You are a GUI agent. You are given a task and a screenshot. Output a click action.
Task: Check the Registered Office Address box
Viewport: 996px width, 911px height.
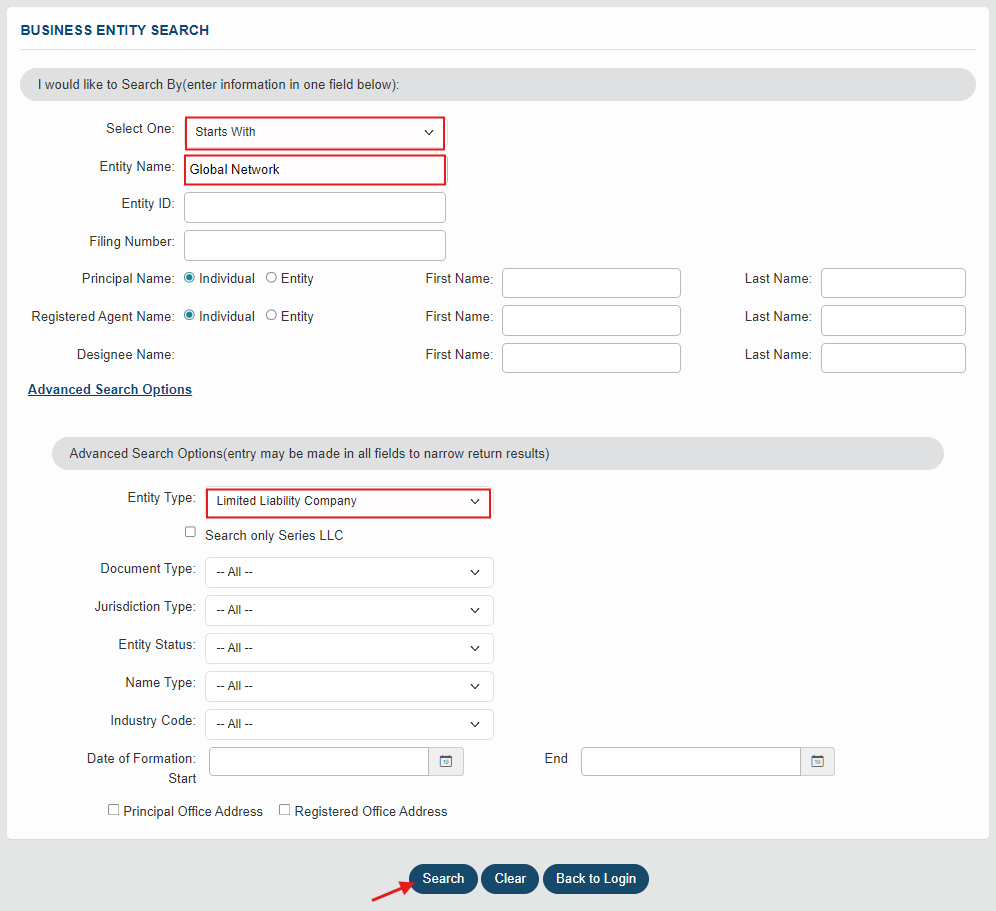[x=284, y=809]
